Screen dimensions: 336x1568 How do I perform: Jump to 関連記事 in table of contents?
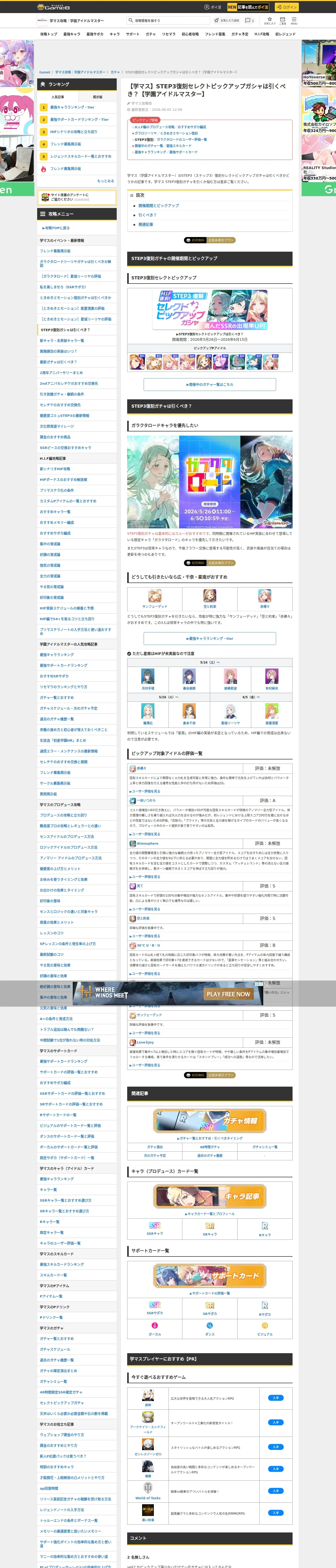point(146,224)
